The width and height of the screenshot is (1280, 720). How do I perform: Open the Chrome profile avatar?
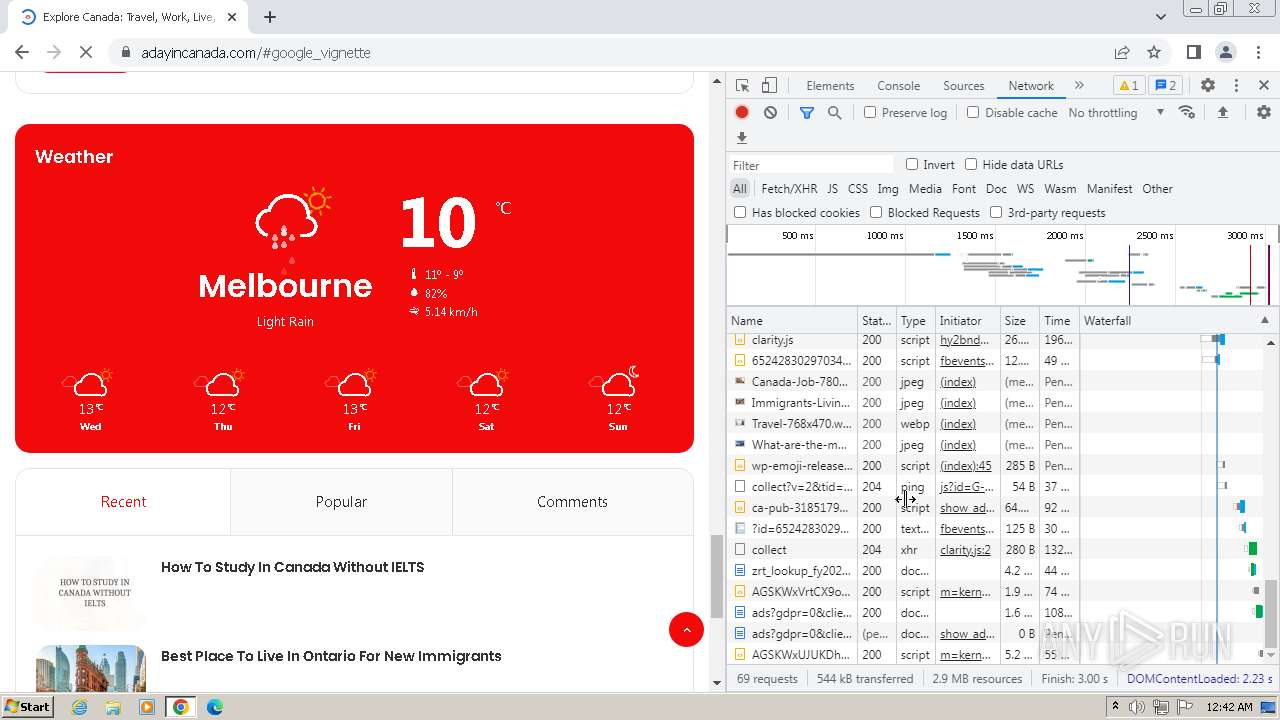(x=1225, y=53)
